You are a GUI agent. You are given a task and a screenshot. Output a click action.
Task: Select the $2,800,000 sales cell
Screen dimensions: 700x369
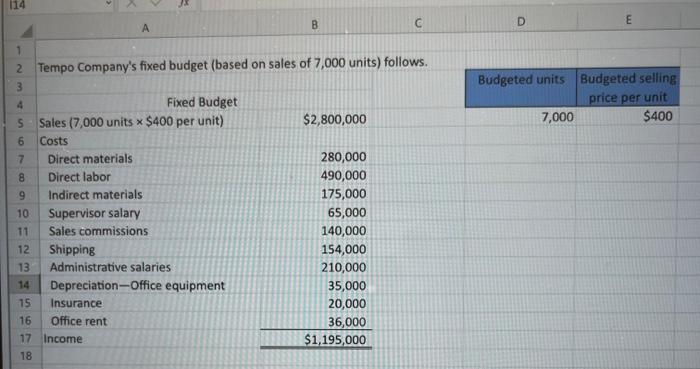click(x=334, y=119)
